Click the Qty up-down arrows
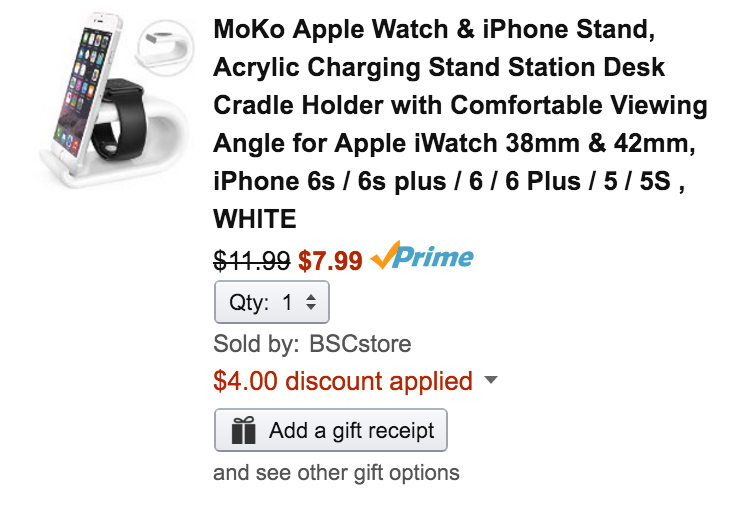The width and height of the screenshot is (742, 508). 311,302
